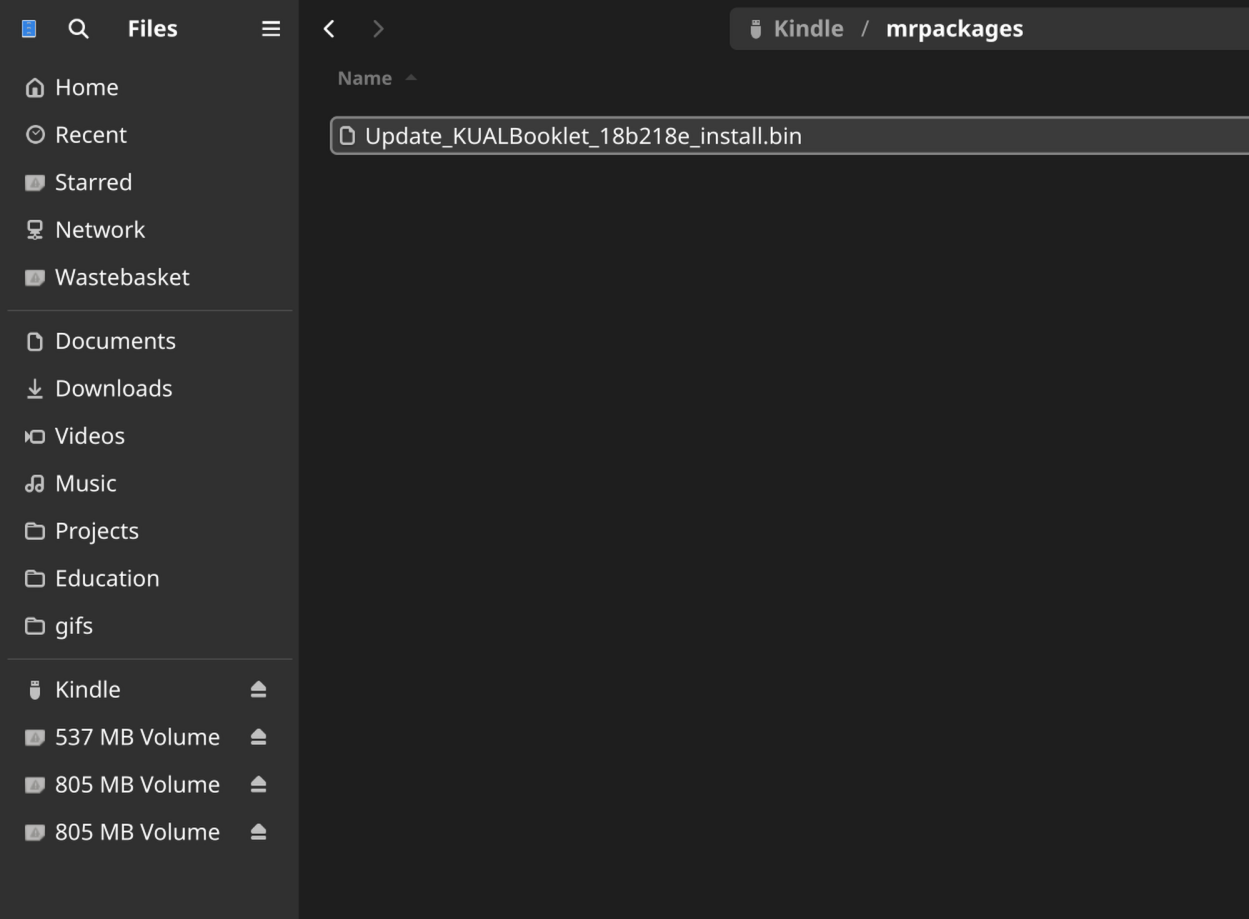Click the search magnifier icon

78,29
